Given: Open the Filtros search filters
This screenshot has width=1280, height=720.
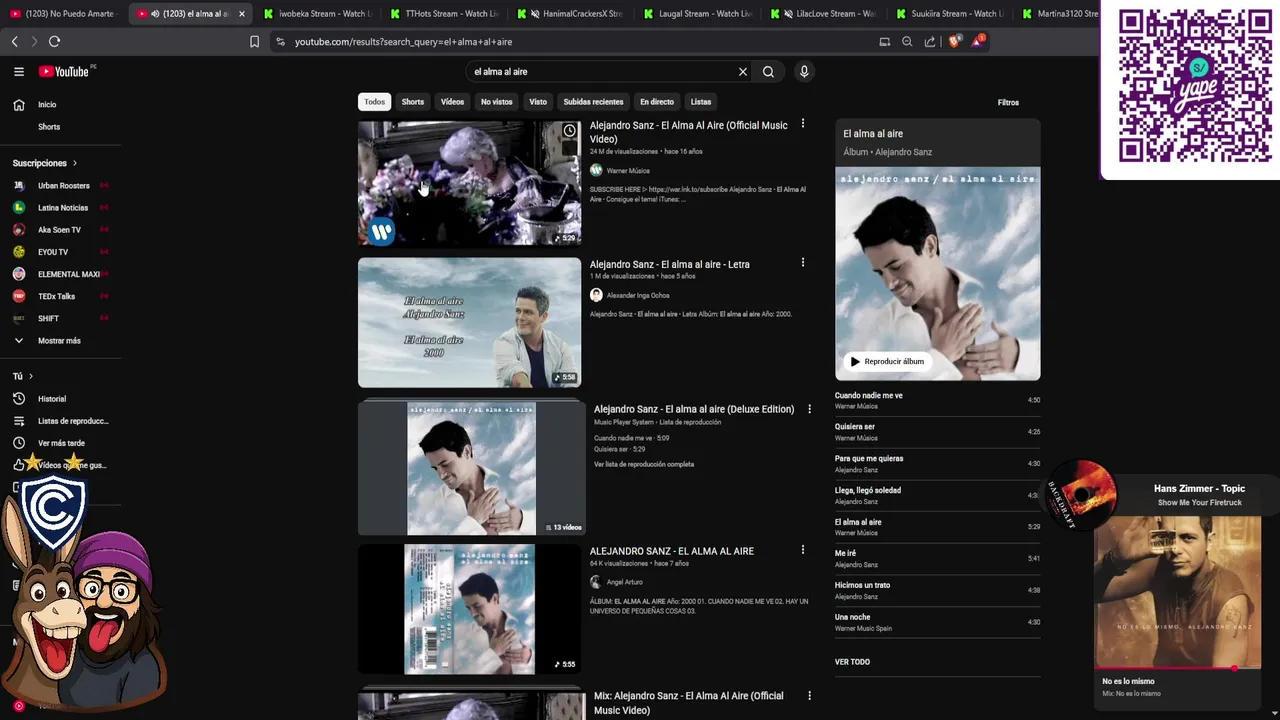Looking at the screenshot, I should click(1008, 103).
